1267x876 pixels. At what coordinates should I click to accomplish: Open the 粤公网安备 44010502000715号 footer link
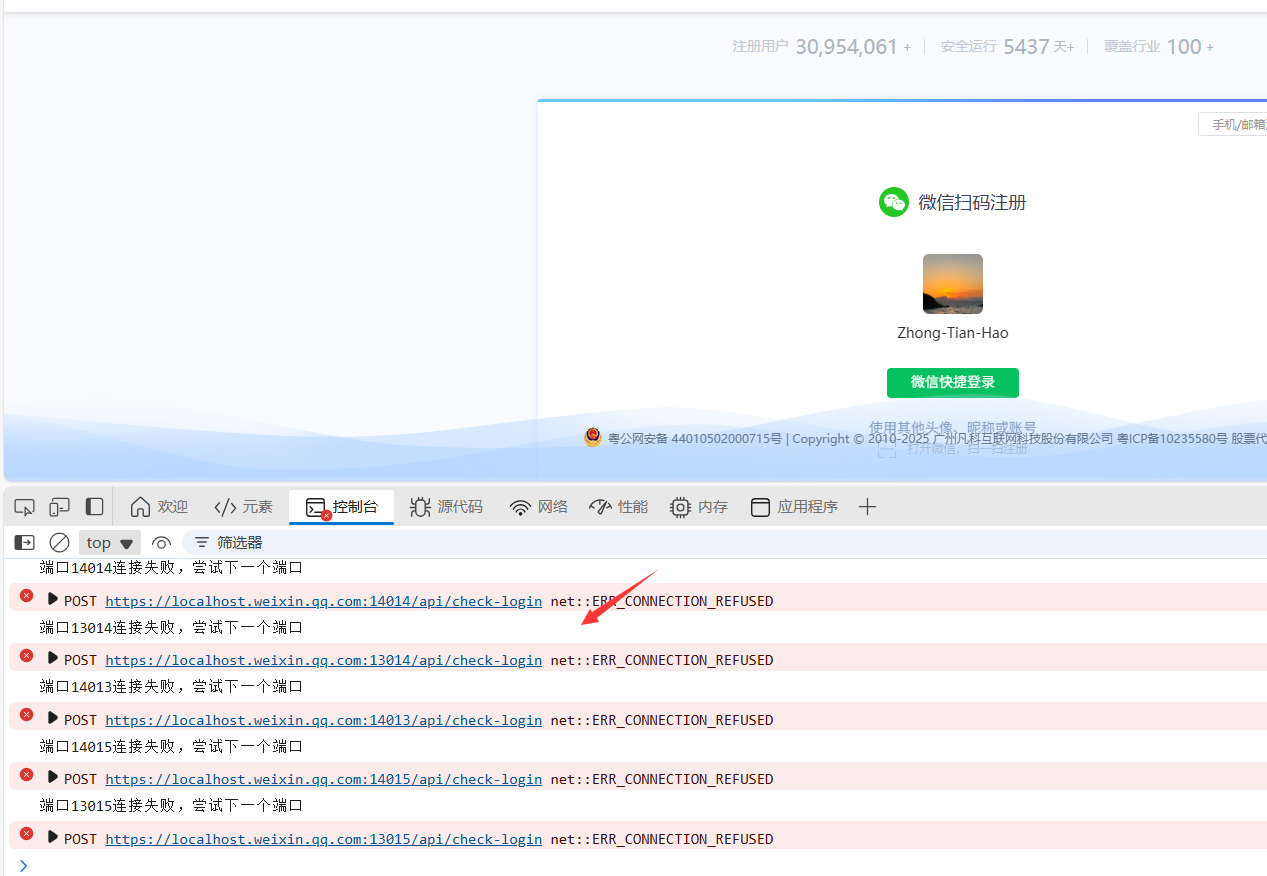point(695,438)
